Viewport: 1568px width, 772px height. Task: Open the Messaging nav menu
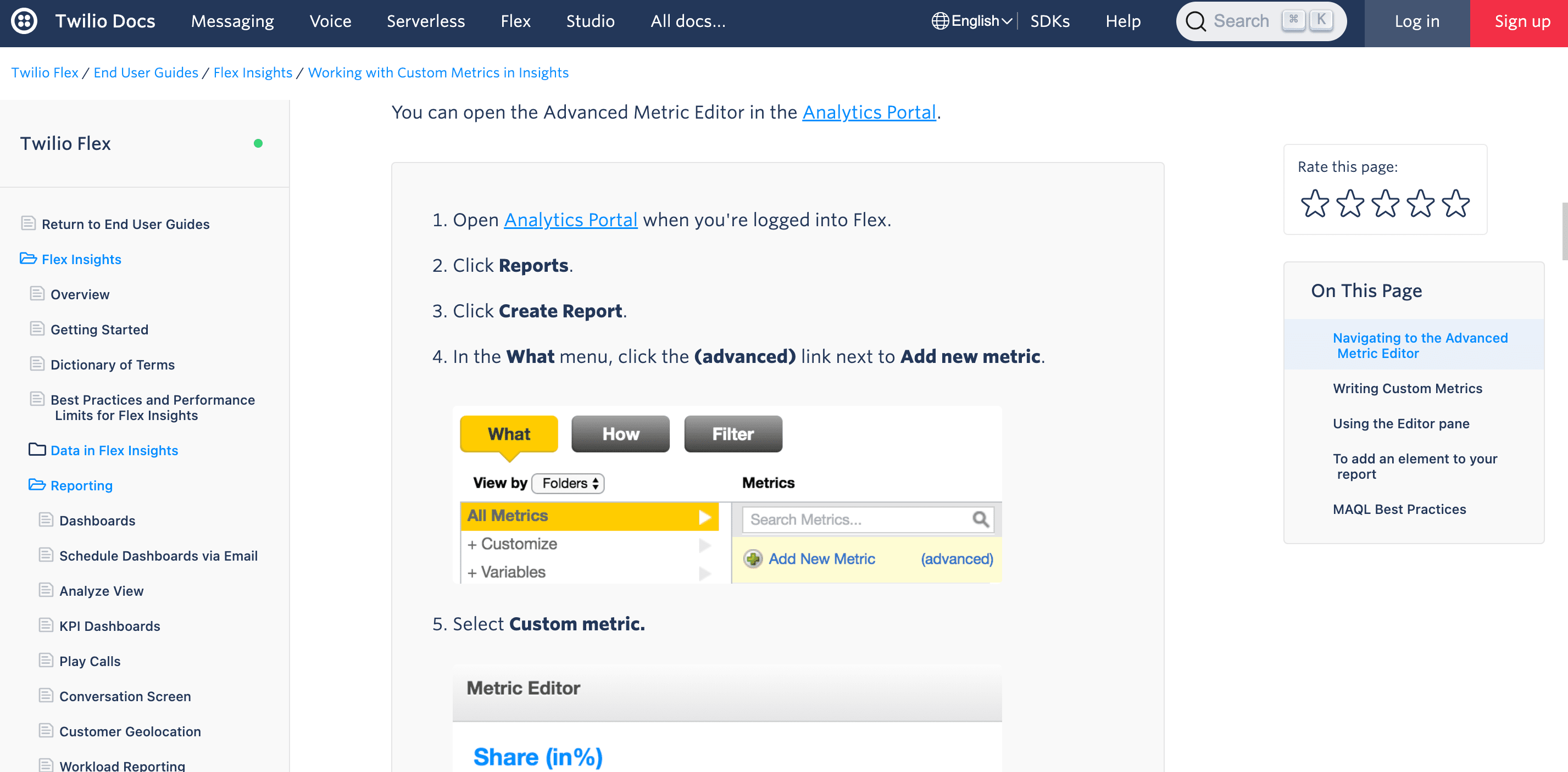click(232, 21)
